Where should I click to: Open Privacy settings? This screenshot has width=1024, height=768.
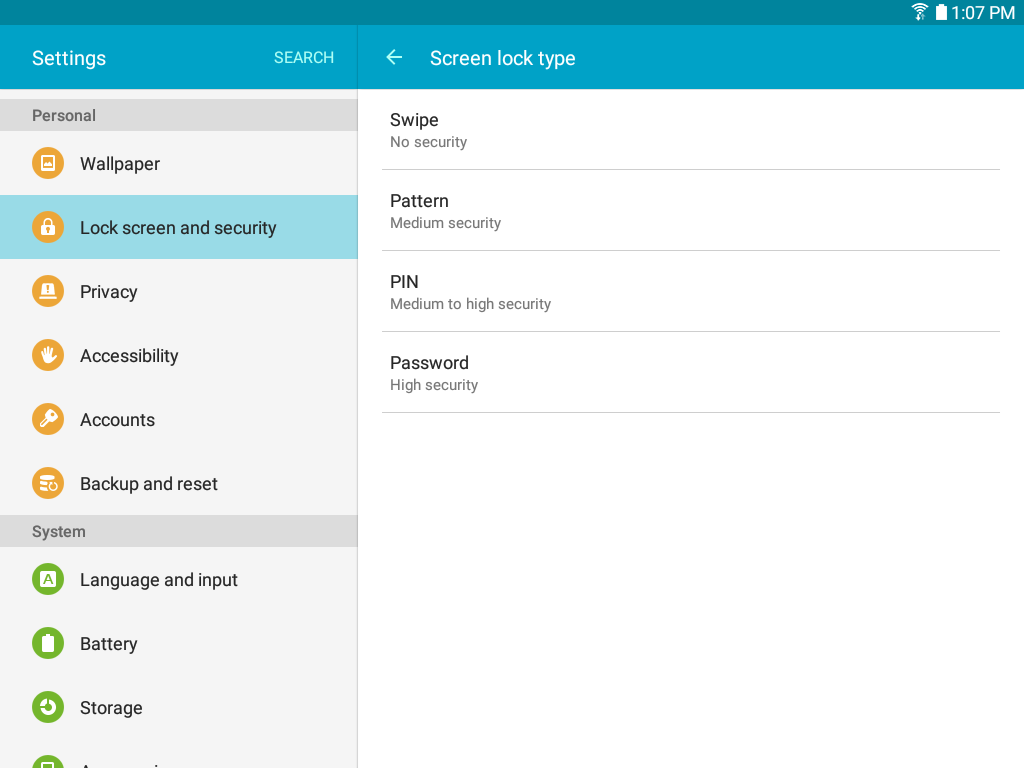[179, 291]
